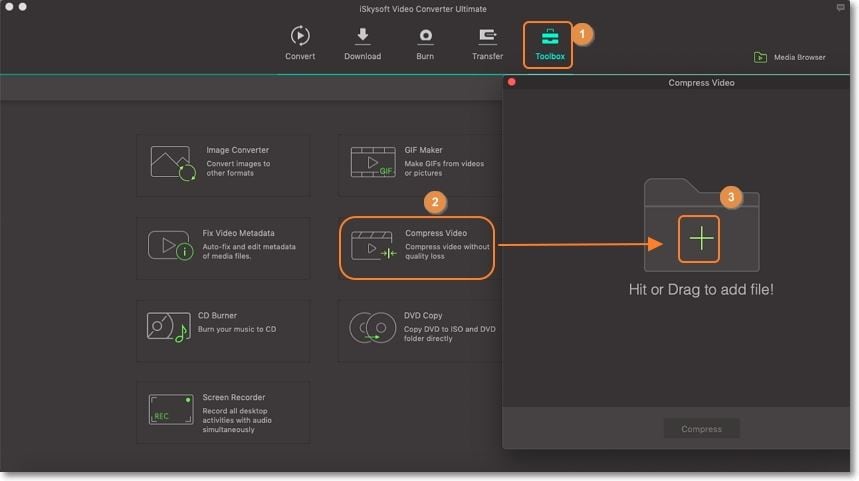Open the Burn section icon
This screenshot has height=481, width=859.
(425, 36)
